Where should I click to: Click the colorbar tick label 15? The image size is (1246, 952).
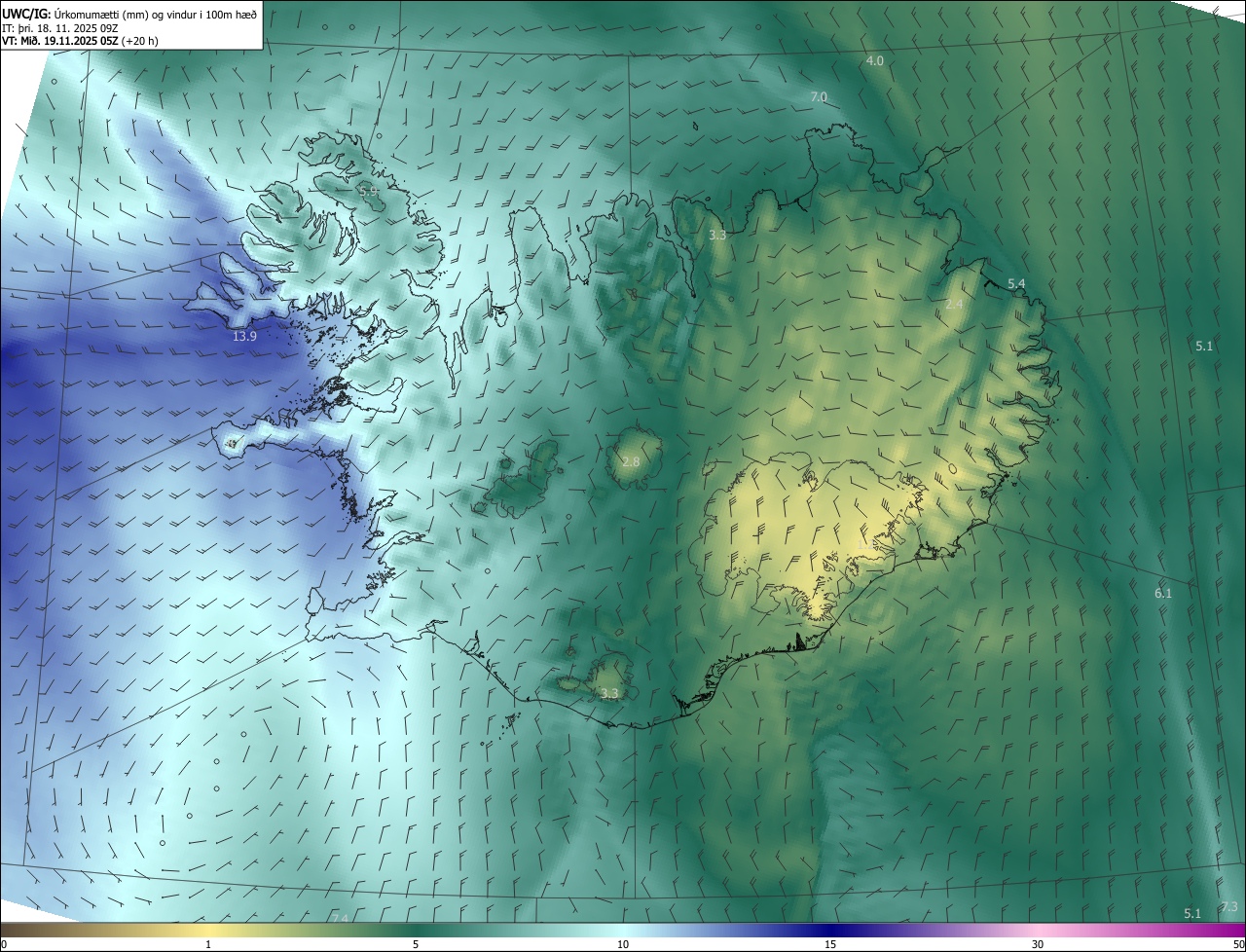pos(830,945)
